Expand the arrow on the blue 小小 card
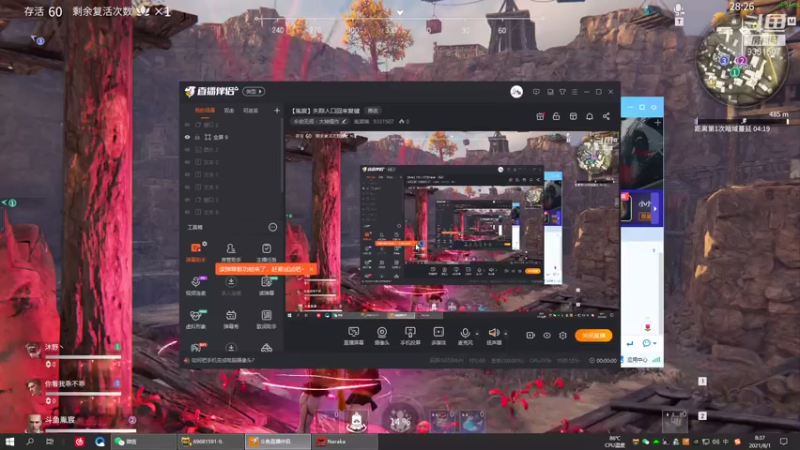 [655, 209]
